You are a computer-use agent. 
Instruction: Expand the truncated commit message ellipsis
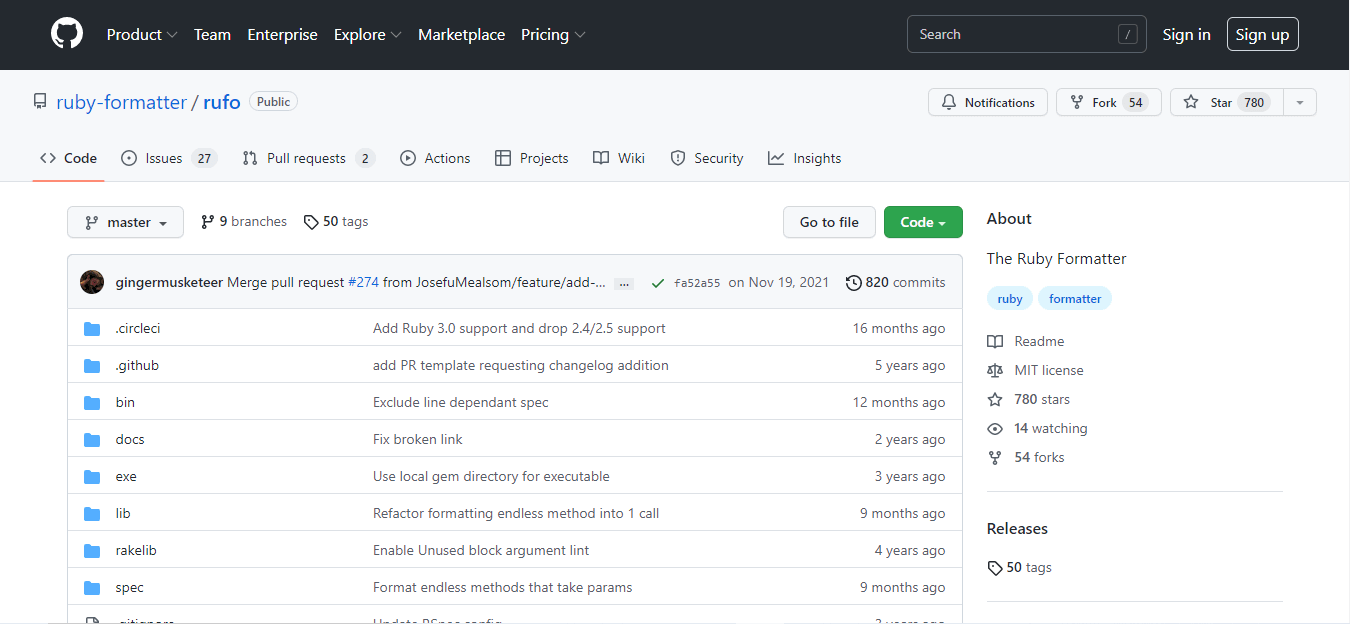pyautogui.click(x=624, y=284)
